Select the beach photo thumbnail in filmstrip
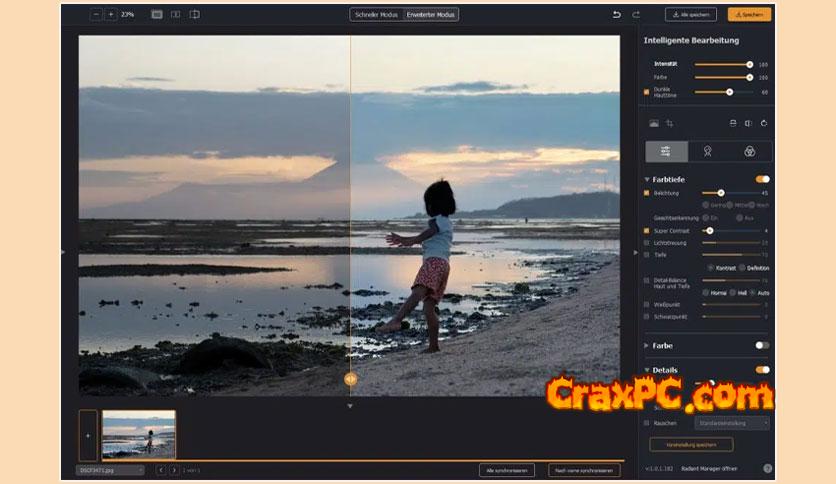The image size is (836, 484). click(x=138, y=434)
